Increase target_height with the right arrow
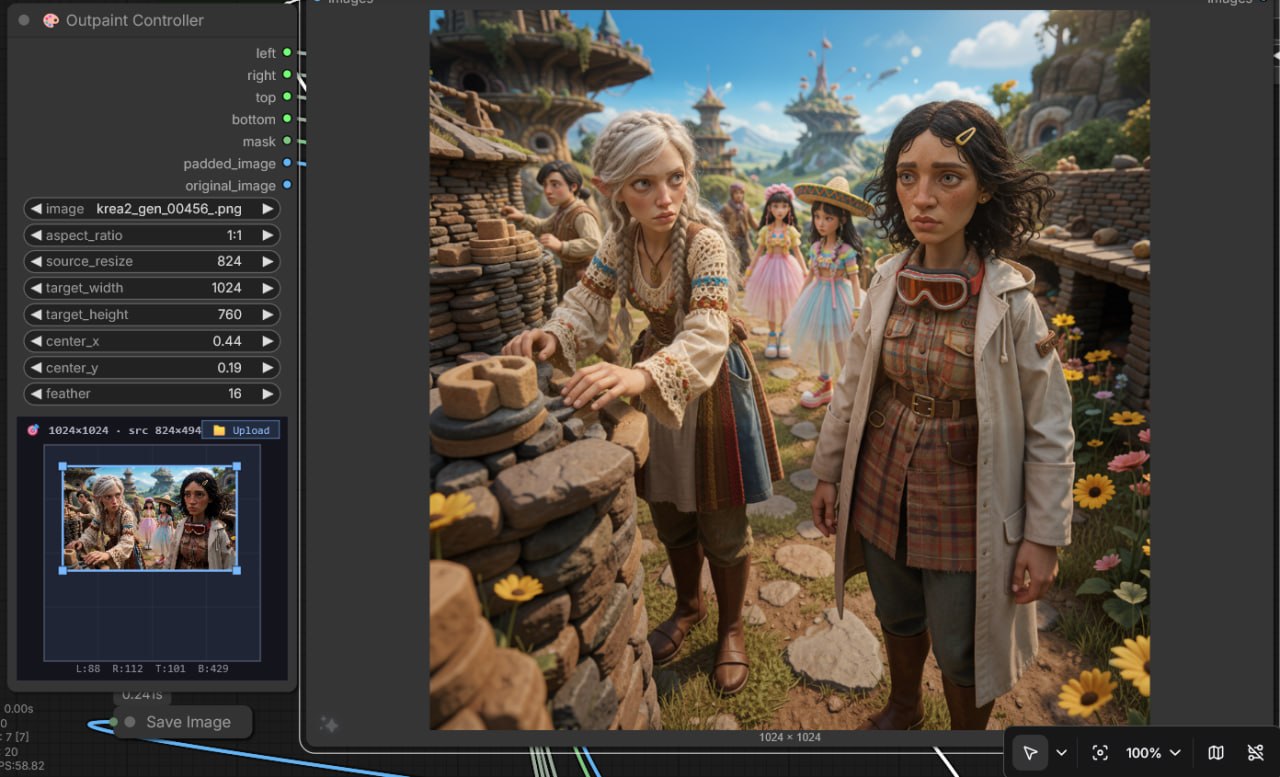 (x=267, y=314)
